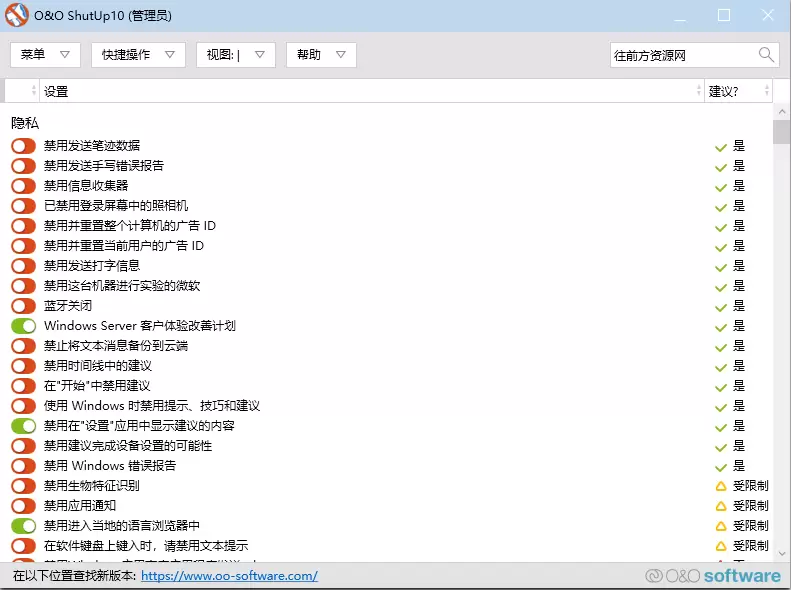Image resolution: width=791 pixels, height=590 pixels.
Task: Click the O&O ShutUp10 app logo
Action: [17, 15]
